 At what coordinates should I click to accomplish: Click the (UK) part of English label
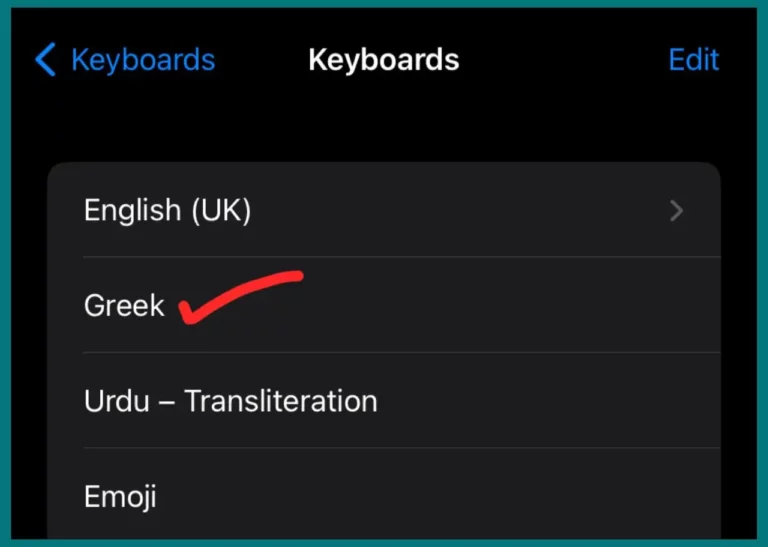(x=221, y=211)
